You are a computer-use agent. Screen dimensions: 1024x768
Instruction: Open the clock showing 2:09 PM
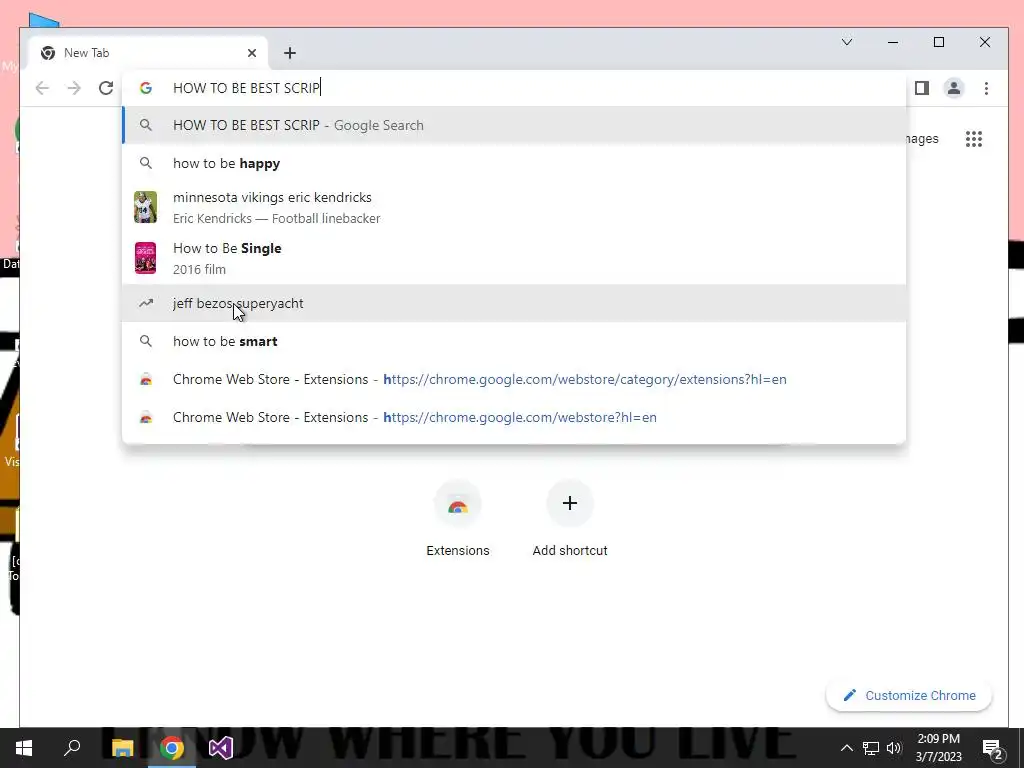[x=938, y=748]
